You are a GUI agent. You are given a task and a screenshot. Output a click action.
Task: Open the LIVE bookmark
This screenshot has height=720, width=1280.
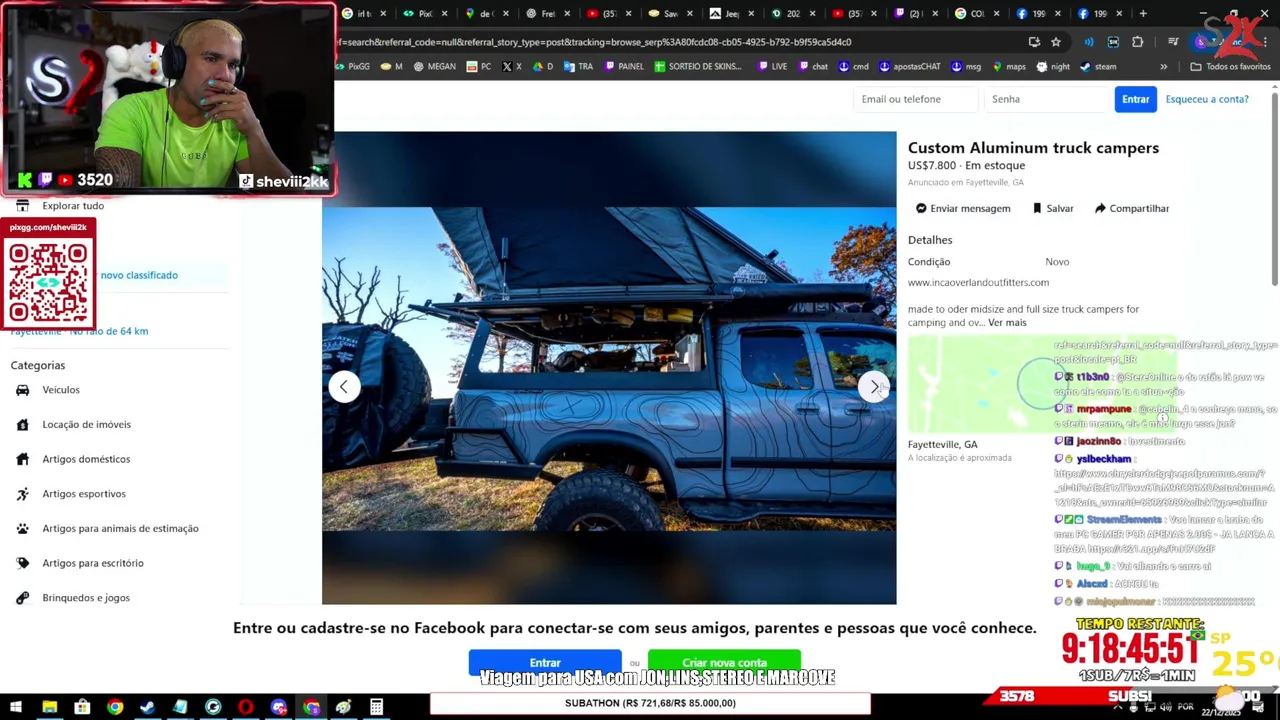pos(773,67)
